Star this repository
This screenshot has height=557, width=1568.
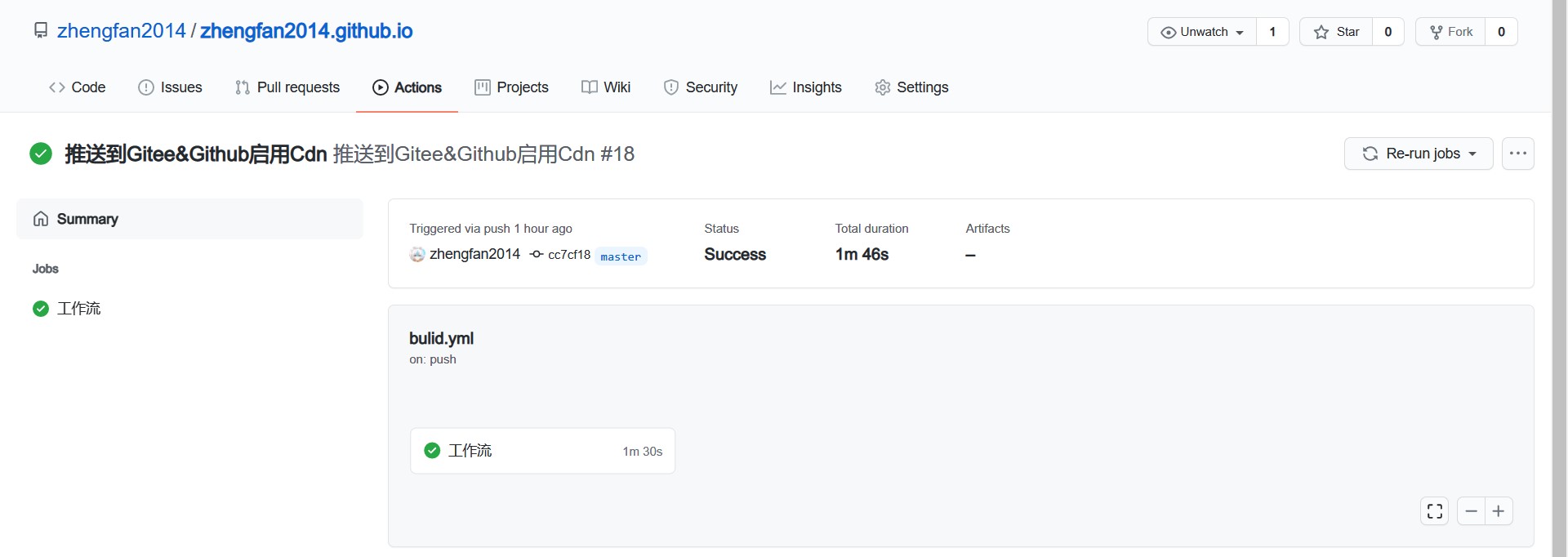(1336, 32)
